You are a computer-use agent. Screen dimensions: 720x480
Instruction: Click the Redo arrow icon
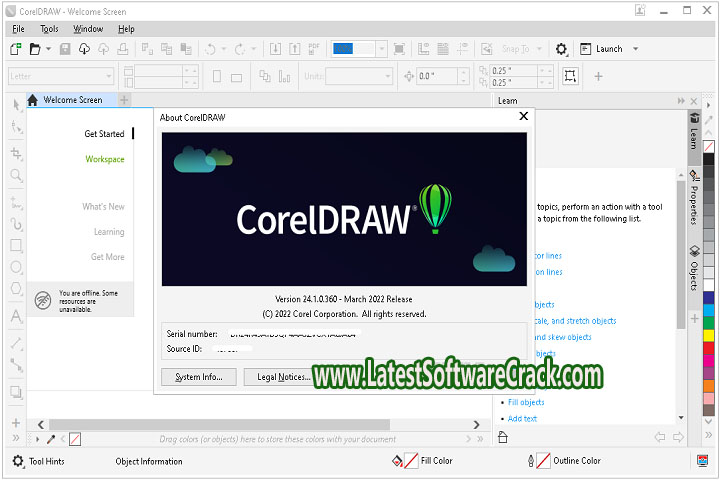[240, 49]
